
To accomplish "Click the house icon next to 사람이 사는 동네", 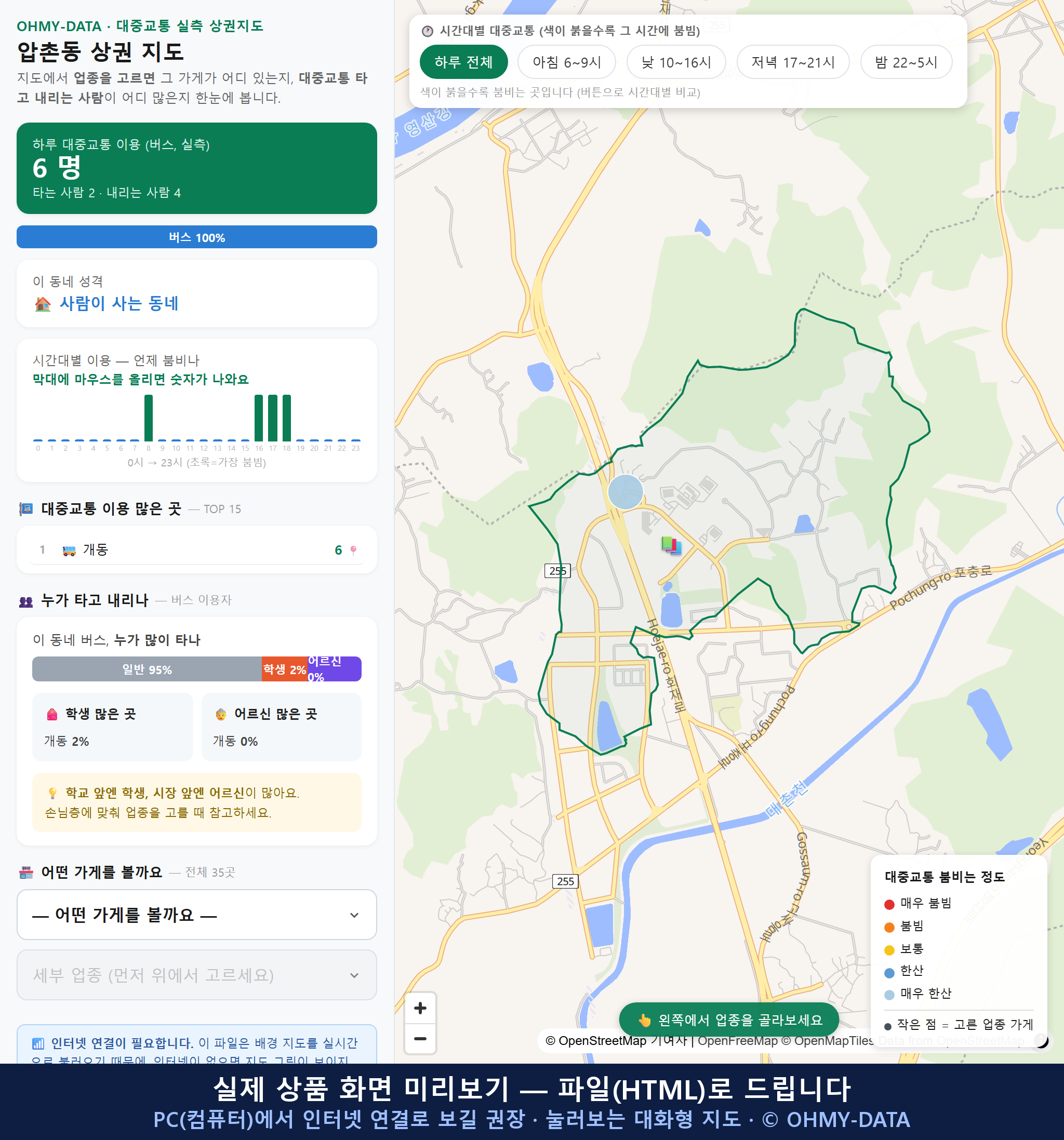I will coord(43,303).
